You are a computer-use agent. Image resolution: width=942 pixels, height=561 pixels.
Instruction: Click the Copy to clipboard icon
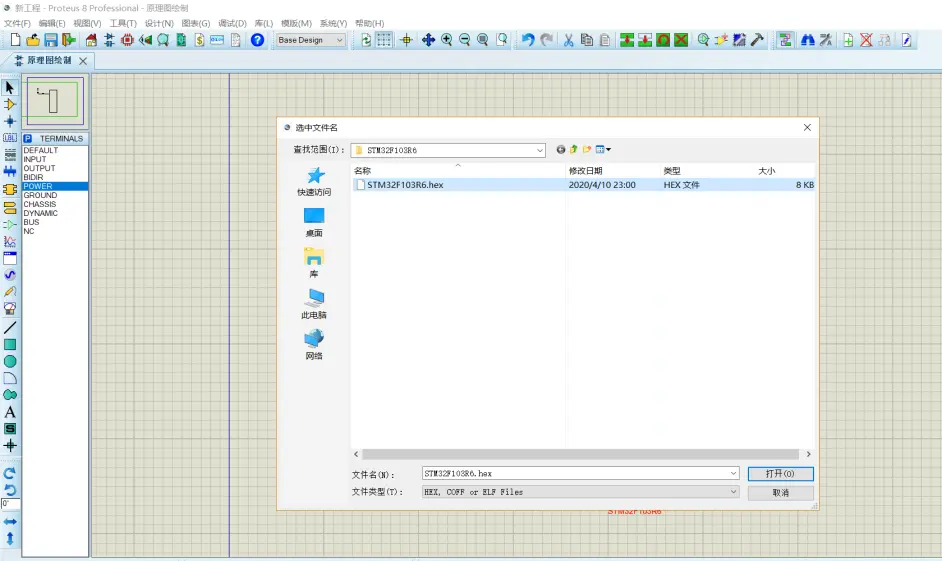point(586,40)
